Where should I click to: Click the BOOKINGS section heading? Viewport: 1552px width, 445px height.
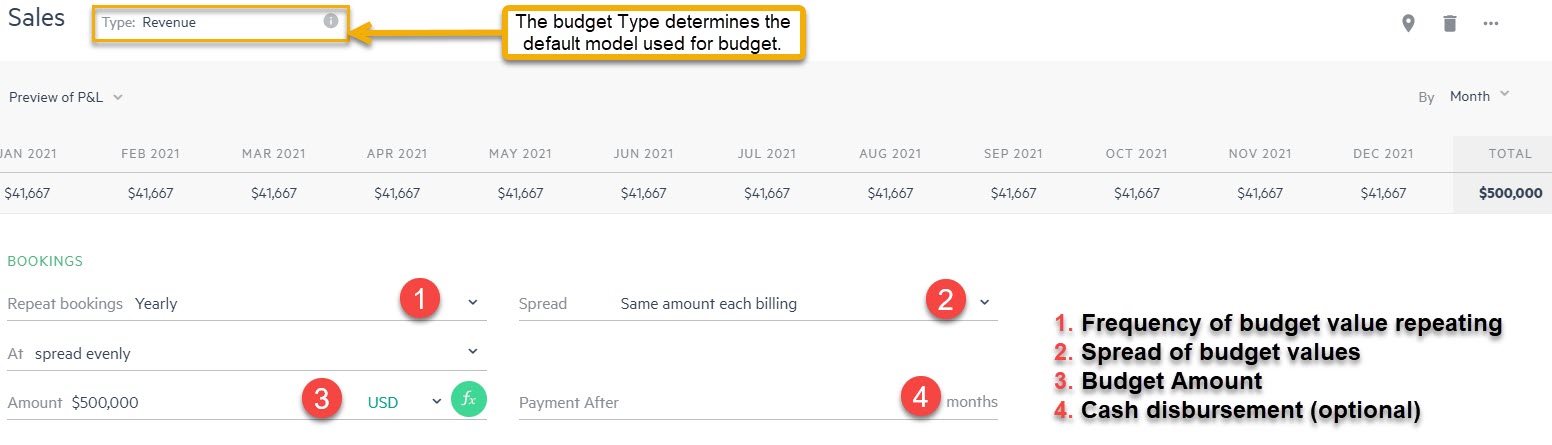[x=45, y=261]
